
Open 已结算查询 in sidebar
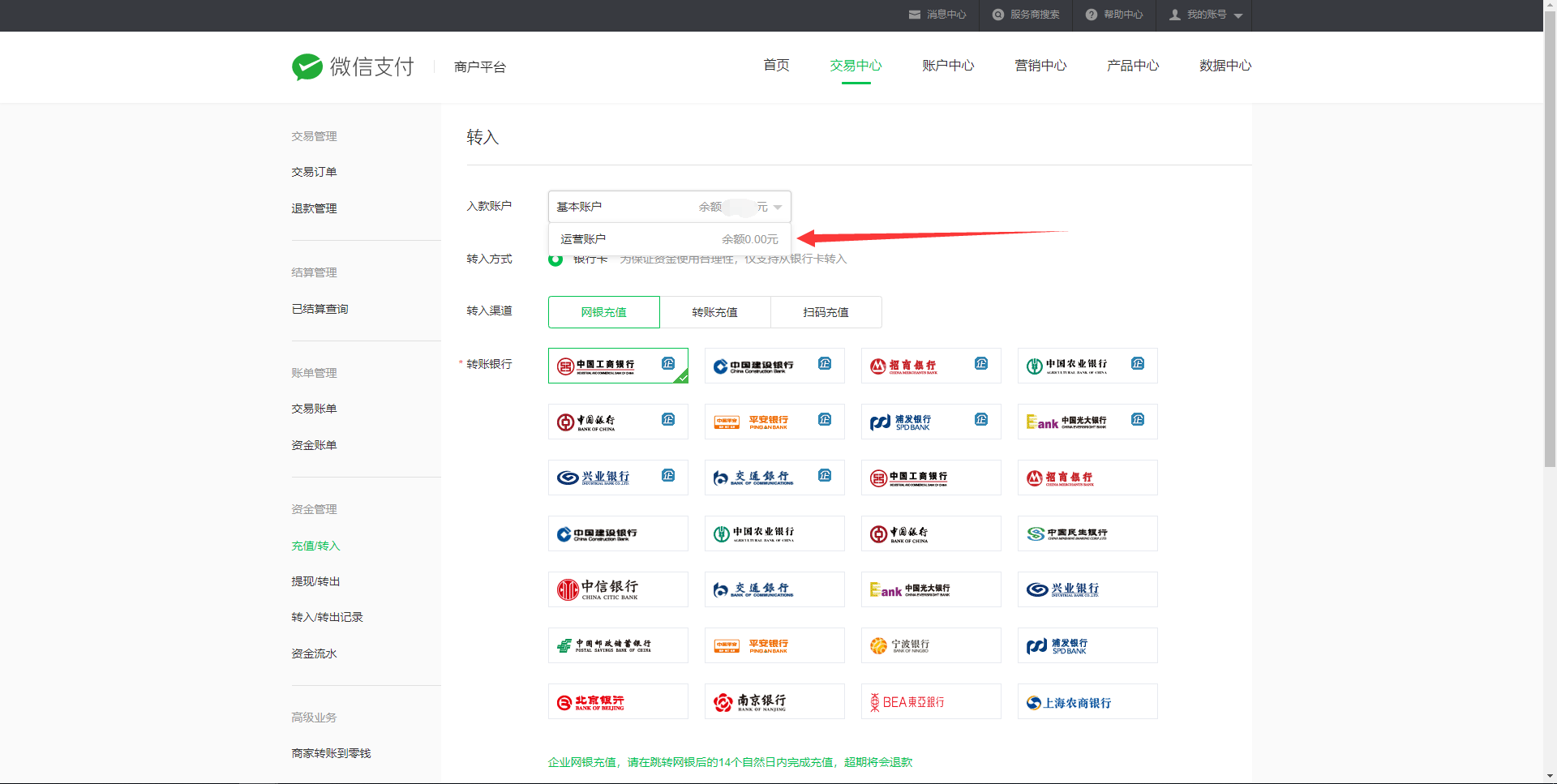click(320, 309)
